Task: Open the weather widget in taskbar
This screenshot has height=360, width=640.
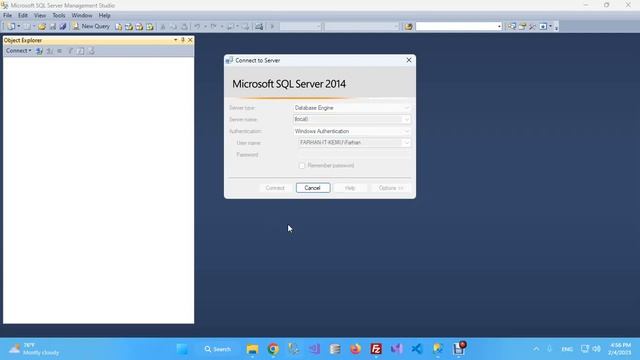Action: (34, 349)
